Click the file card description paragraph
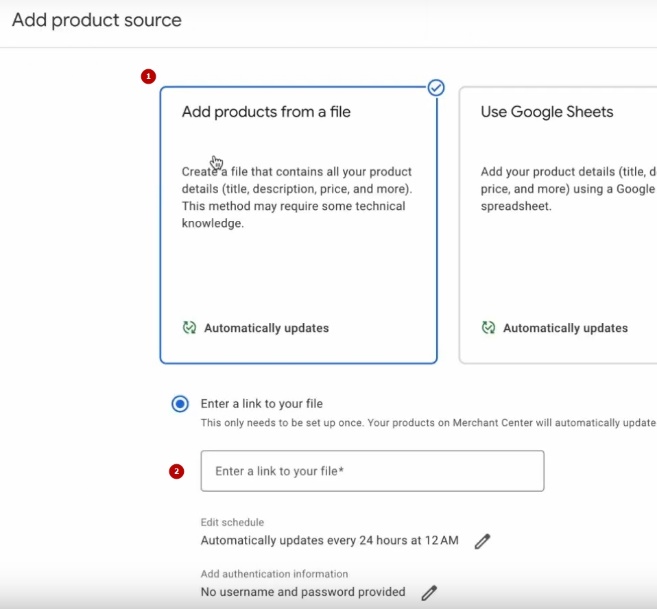The image size is (657, 609). [296, 197]
